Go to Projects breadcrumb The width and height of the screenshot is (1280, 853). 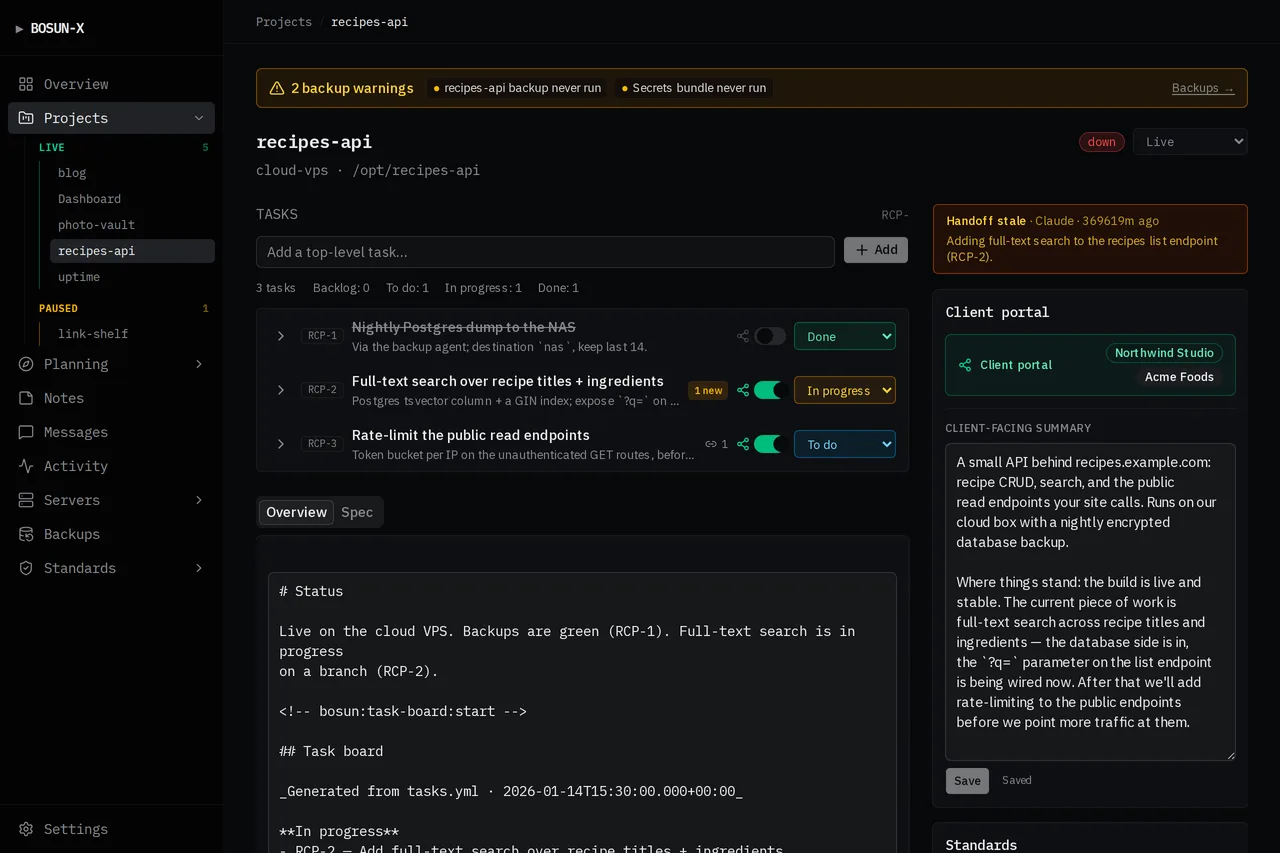click(284, 22)
